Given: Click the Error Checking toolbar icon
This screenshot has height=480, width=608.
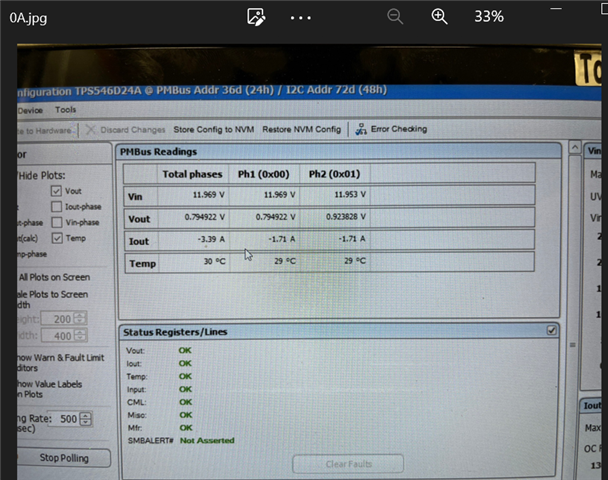Looking at the screenshot, I should 361,129.
